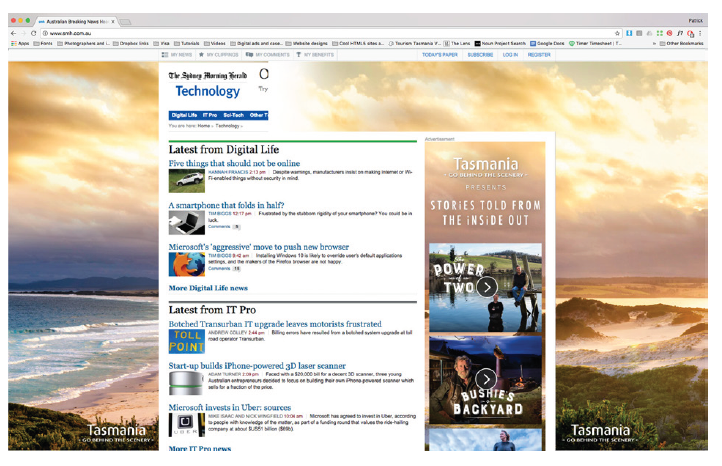
Task: Click the TOLL POINT thumbnail
Action: tap(186, 341)
